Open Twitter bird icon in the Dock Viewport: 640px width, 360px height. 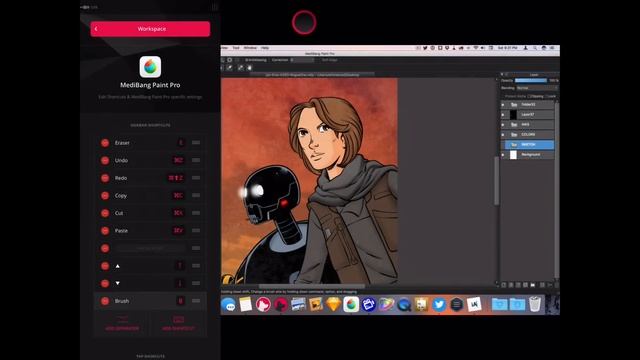tap(439, 304)
